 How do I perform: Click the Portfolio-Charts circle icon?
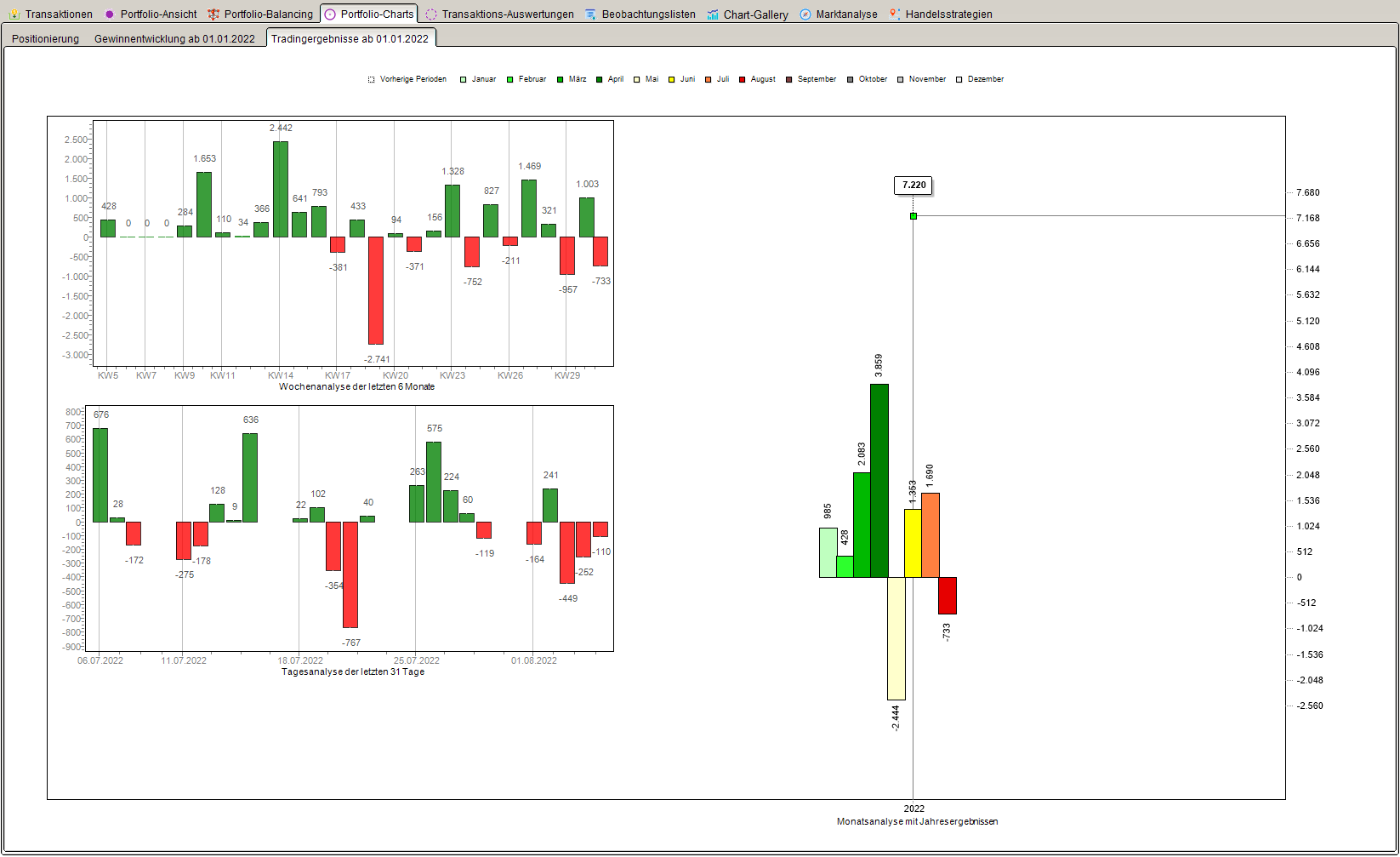(x=331, y=14)
